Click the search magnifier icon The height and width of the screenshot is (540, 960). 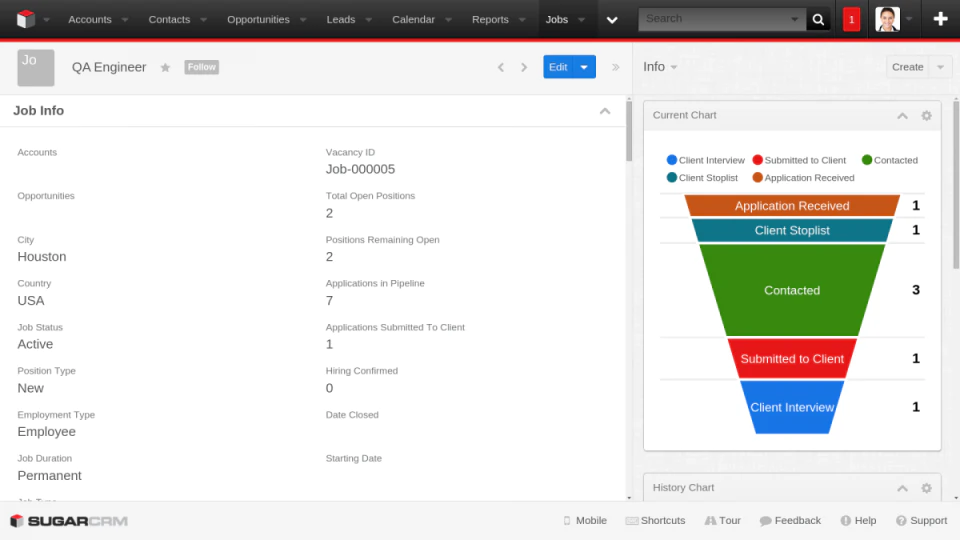(x=818, y=20)
